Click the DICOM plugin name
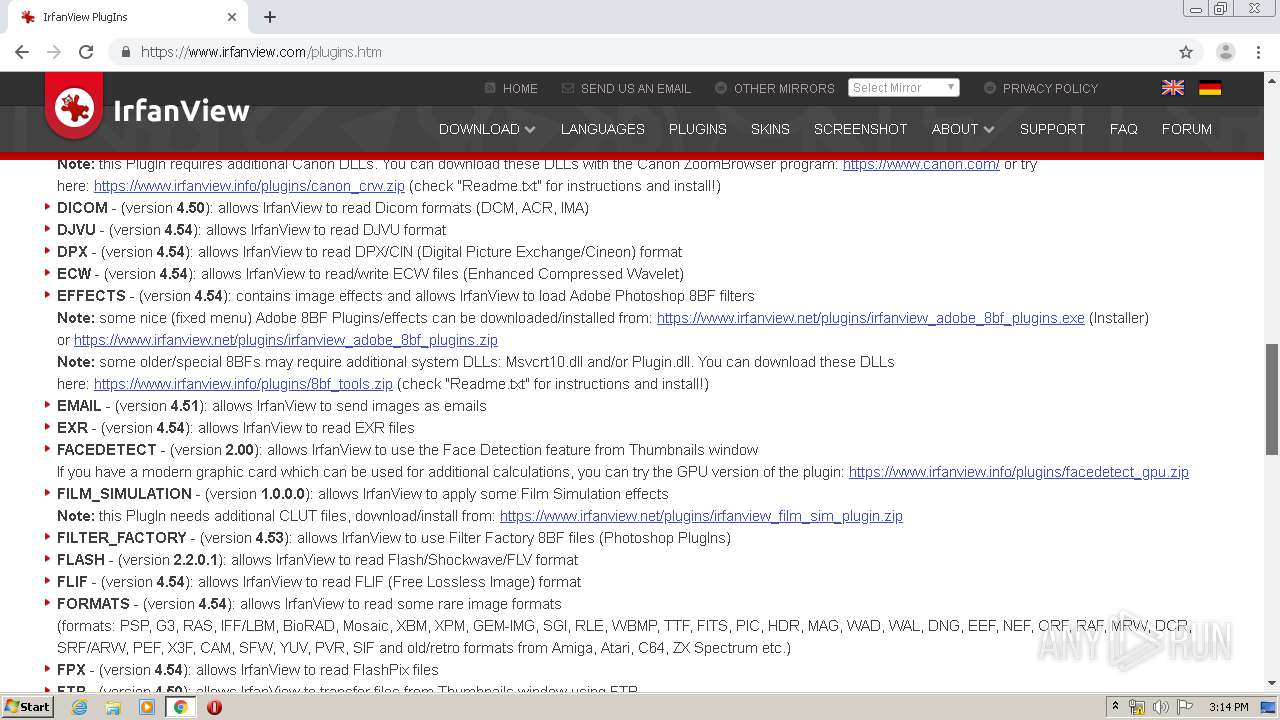Image resolution: width=1280 pixels, height=720 pixels. [x=82, y=208]
